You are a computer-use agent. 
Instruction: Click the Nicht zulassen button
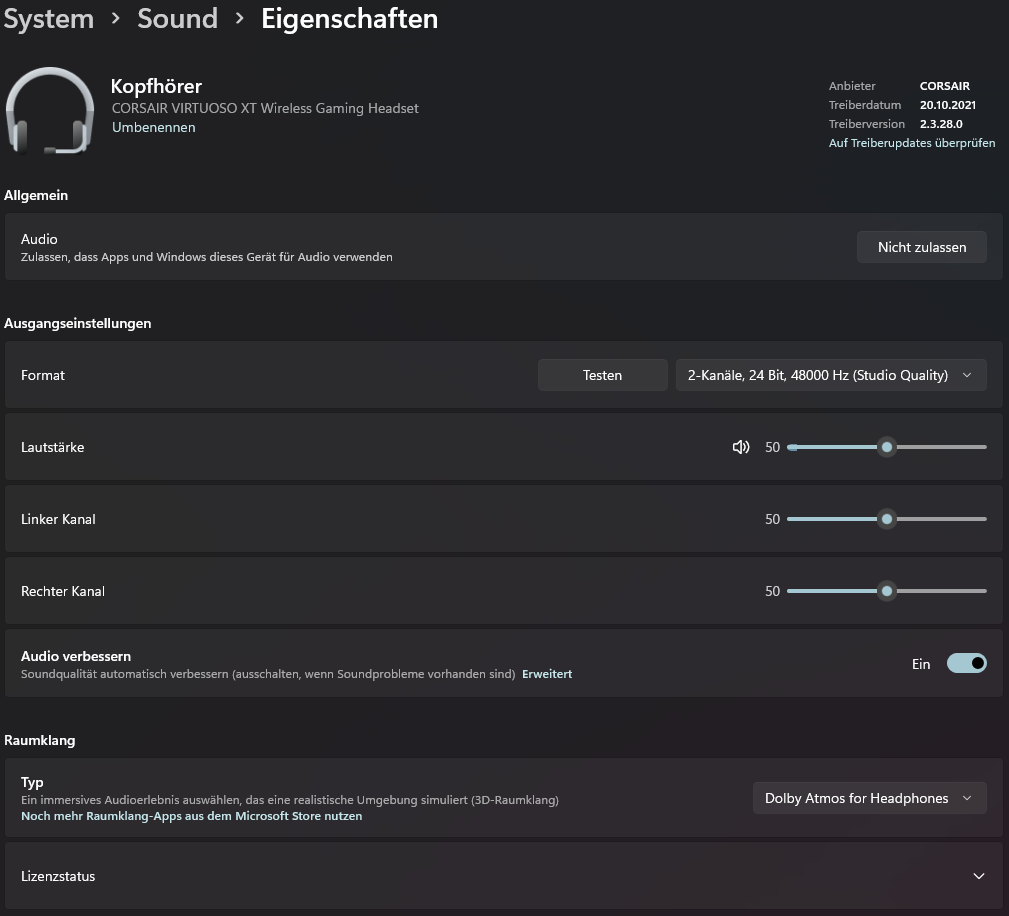click(x=921, y=247)
